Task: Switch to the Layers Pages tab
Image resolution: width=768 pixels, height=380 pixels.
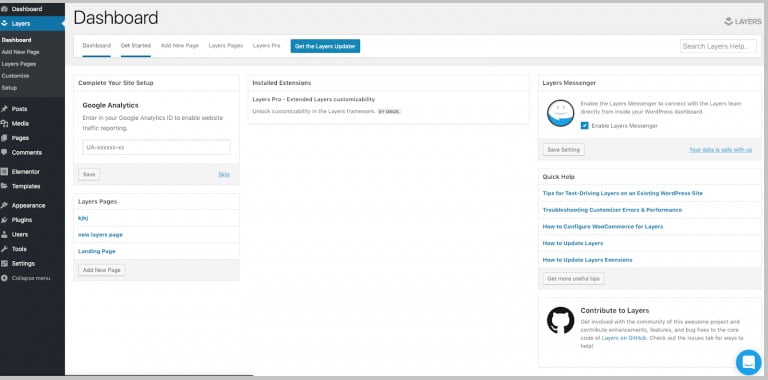Action: (226, 46)
